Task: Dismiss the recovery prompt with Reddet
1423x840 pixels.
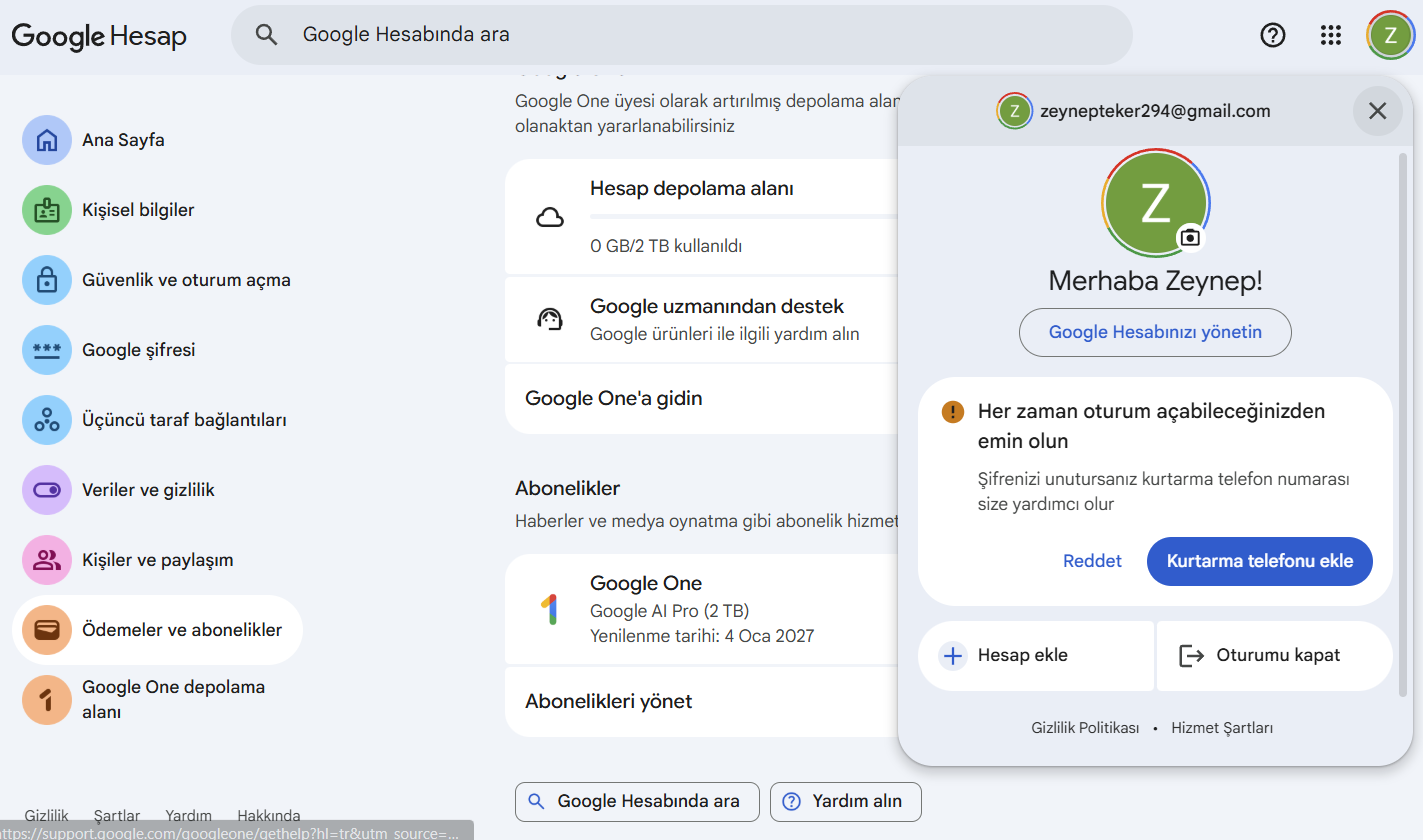Action: pyautogui.click(x=1092, y=561)
